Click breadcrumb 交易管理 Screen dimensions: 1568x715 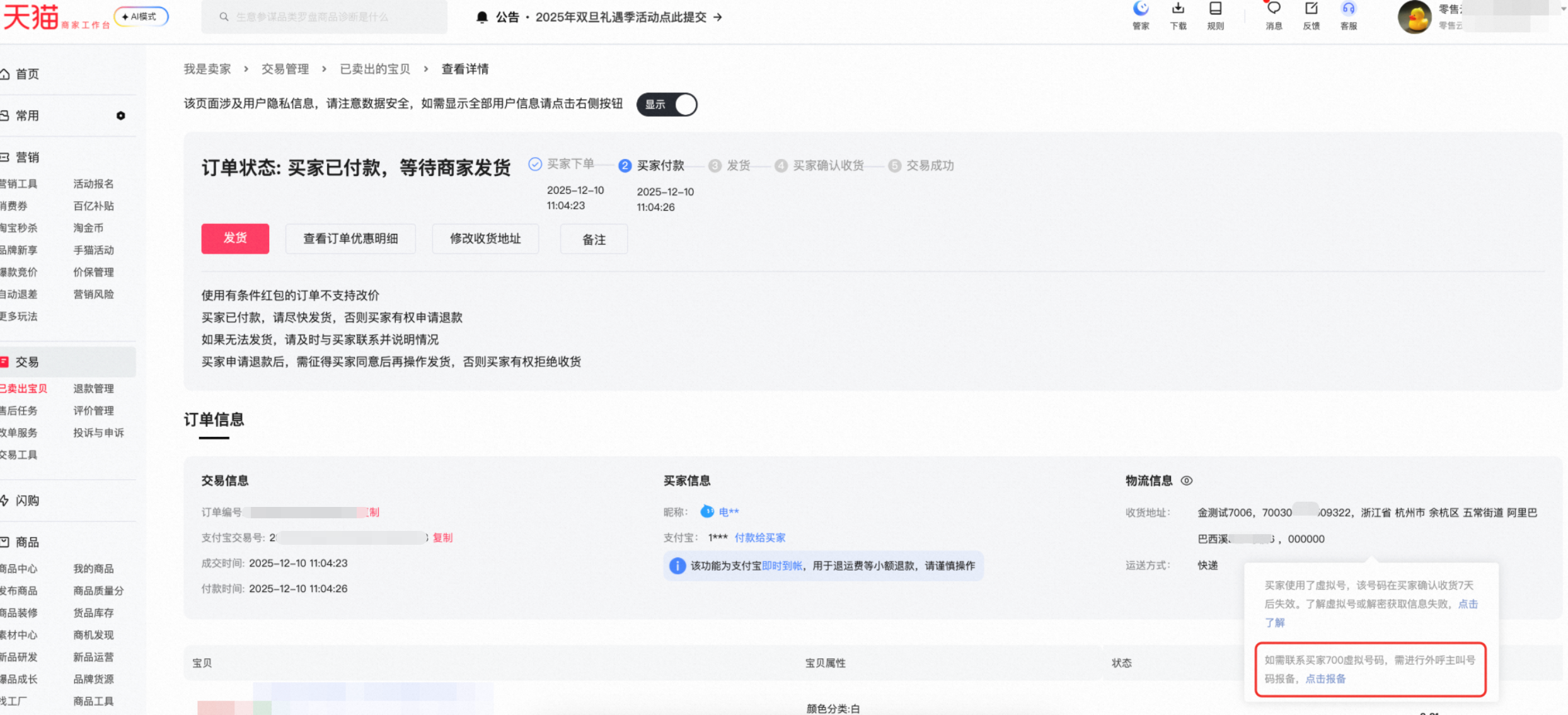(285, 69)
